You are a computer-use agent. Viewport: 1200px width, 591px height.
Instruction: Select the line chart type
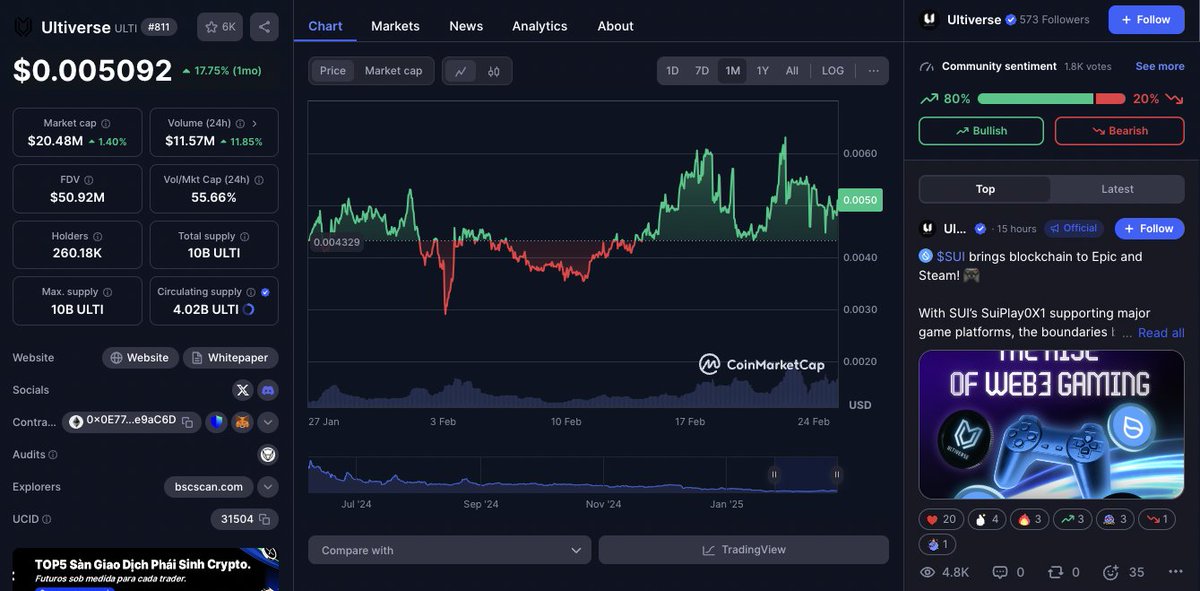461,71
